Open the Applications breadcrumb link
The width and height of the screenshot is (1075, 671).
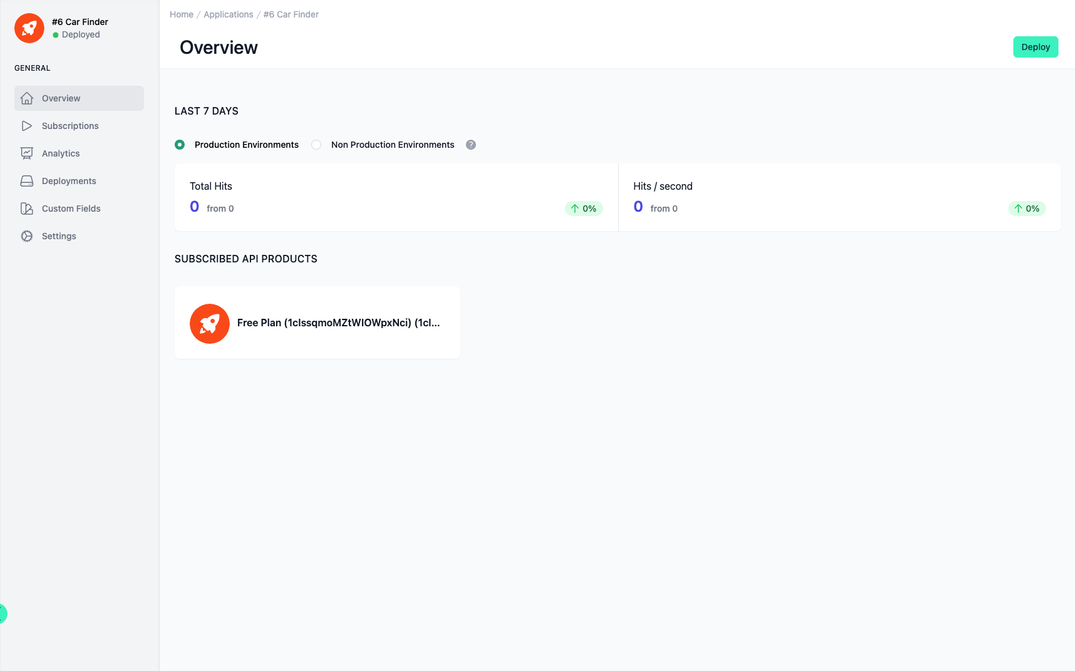pos(228,14)
